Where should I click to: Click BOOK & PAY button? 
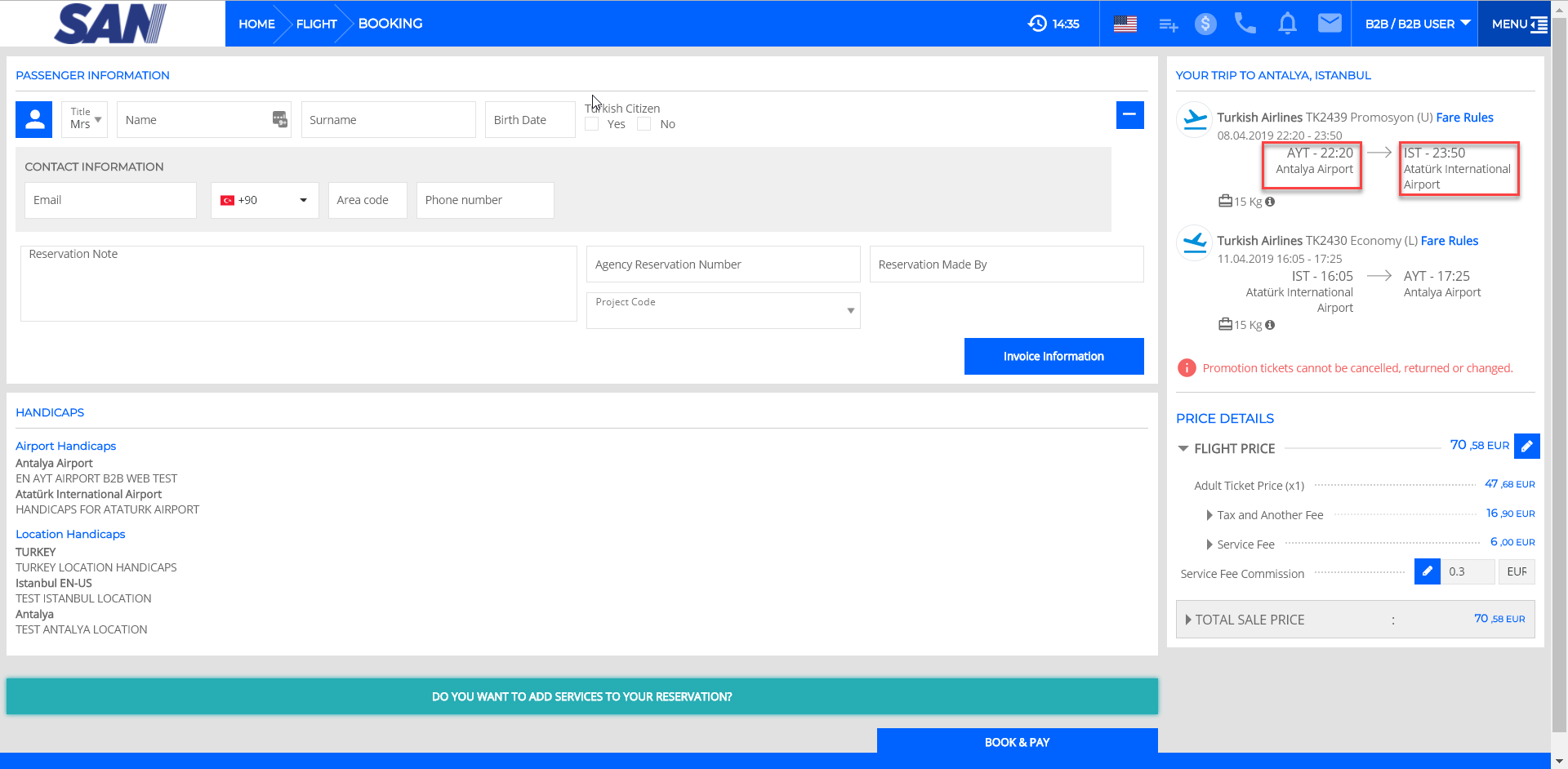tap(1017, 741)
